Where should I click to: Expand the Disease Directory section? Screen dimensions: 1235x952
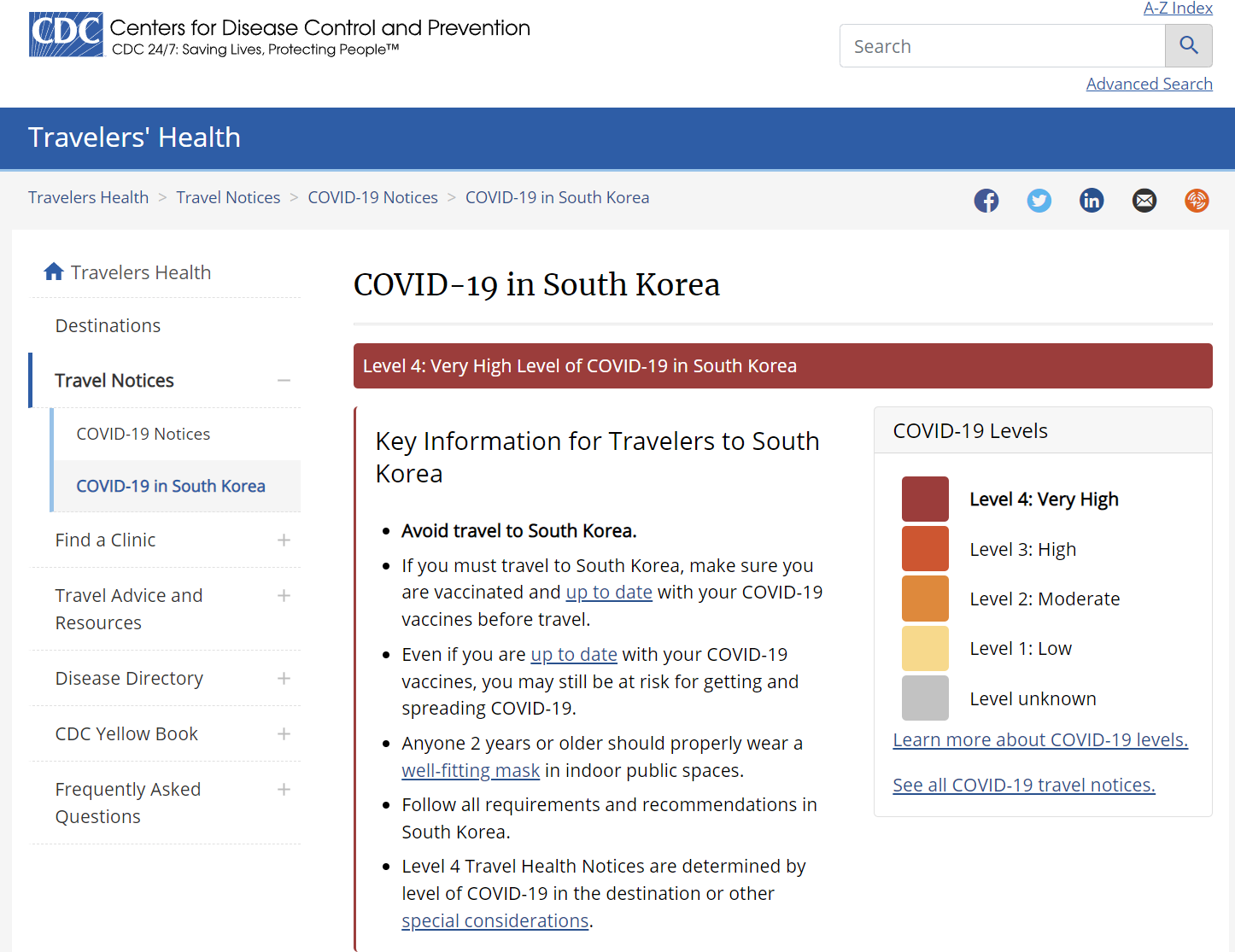[x=284, y=678]
